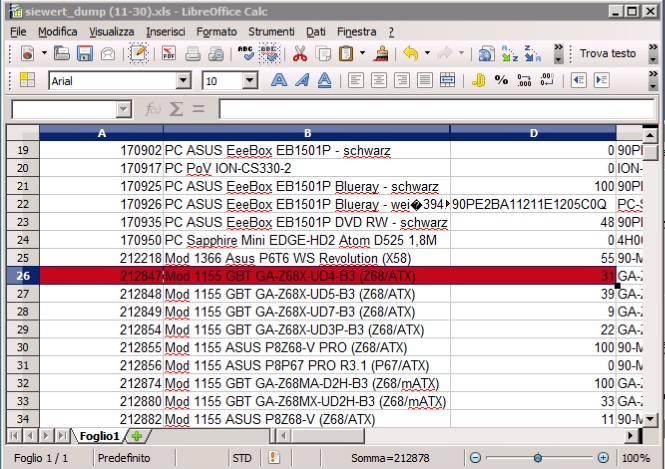
Task: Open the Name Box dropdown arrow
Action: pos(123,109)
